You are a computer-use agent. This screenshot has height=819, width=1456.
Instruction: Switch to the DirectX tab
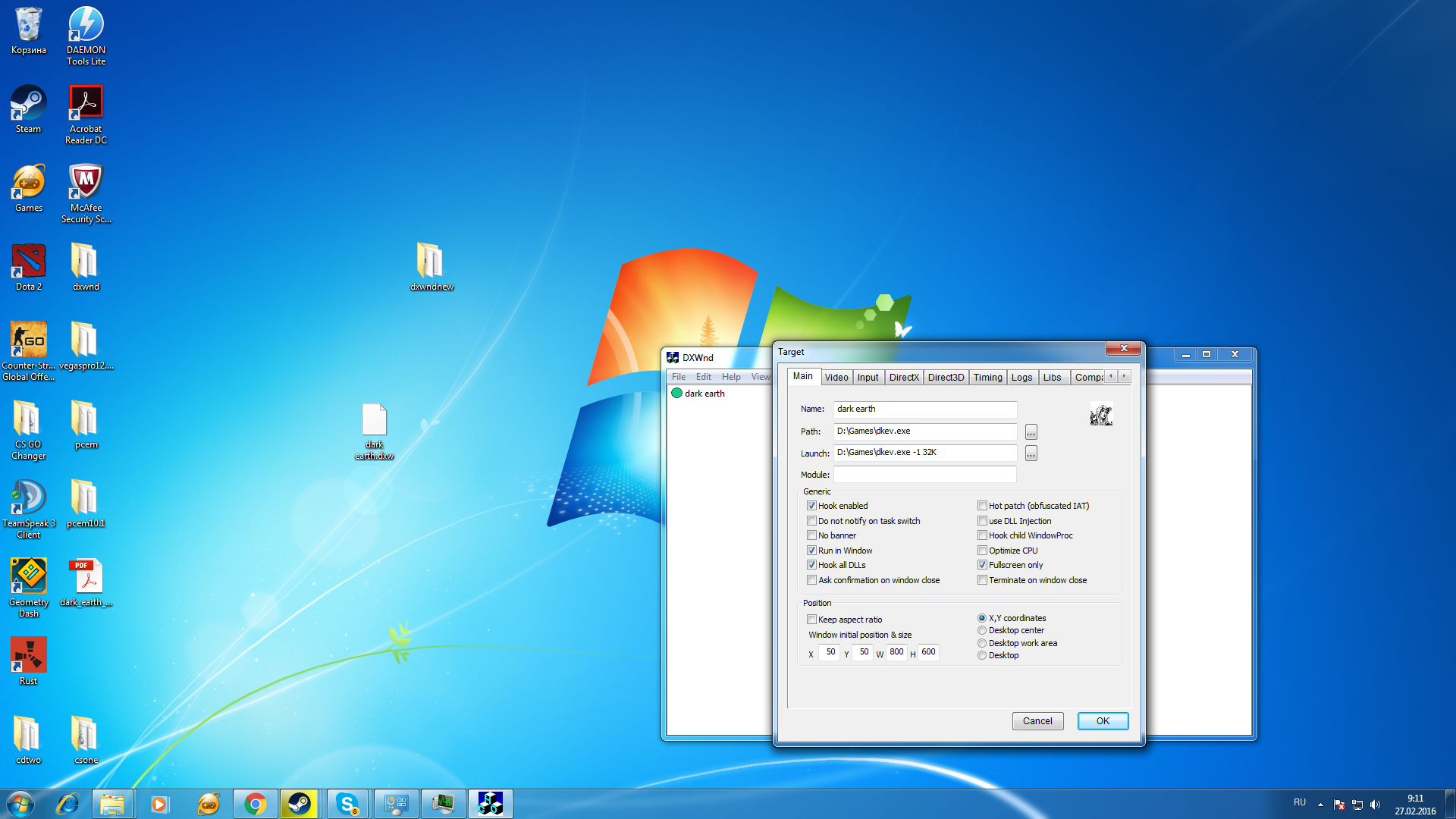tap(903, 377)
